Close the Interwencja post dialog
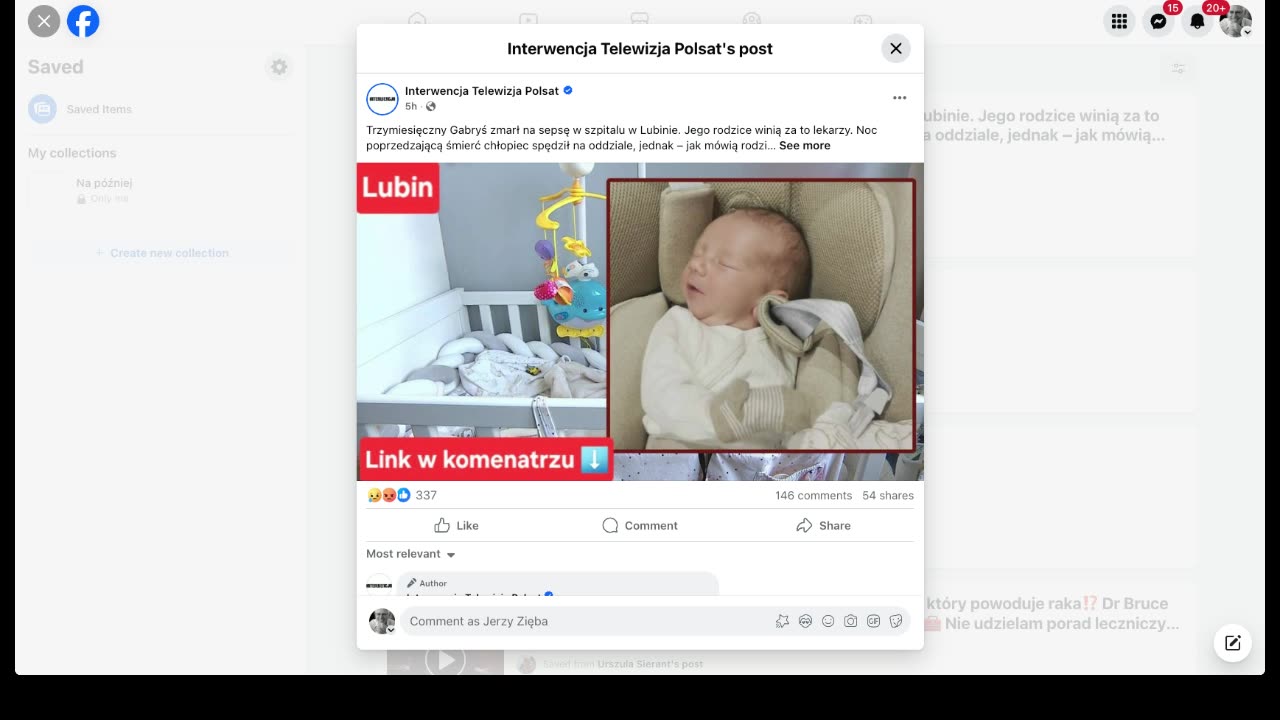Screen dimensions: 1280x720 pyautogui.click(x=895, y=48)
